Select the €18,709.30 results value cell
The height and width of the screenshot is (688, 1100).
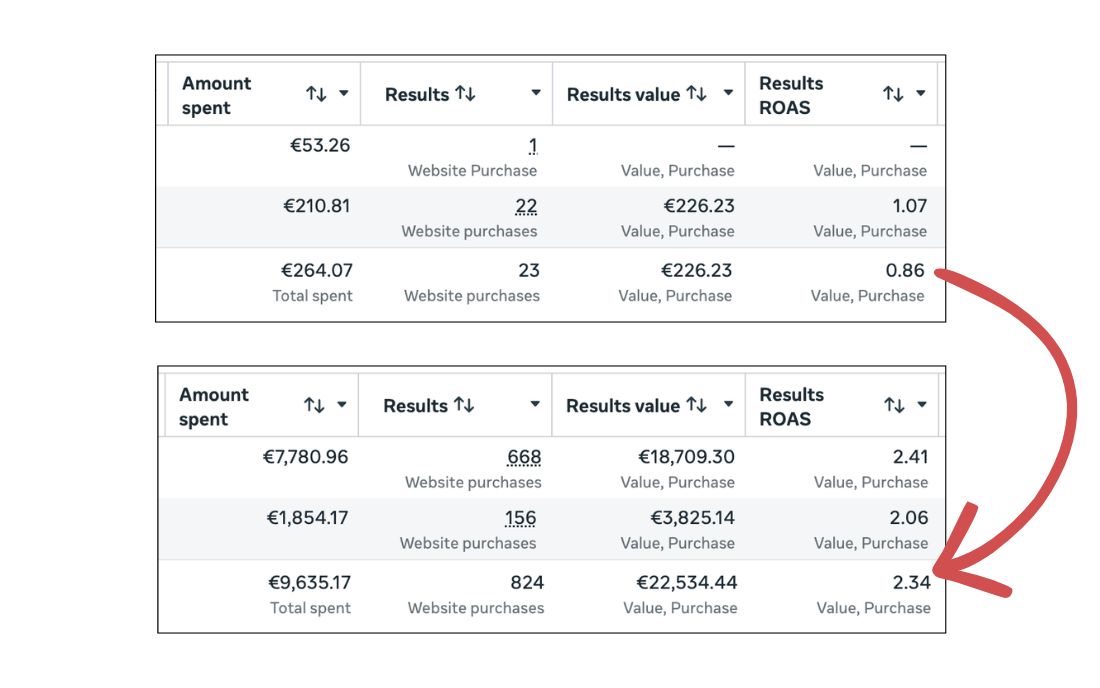pos(686,458)
